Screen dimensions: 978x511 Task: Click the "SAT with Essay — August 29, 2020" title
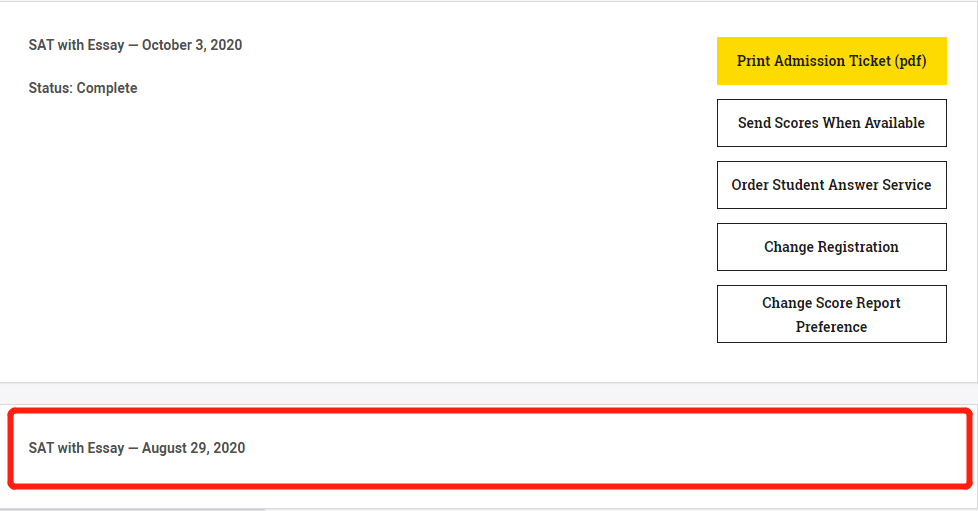(137, 448)
